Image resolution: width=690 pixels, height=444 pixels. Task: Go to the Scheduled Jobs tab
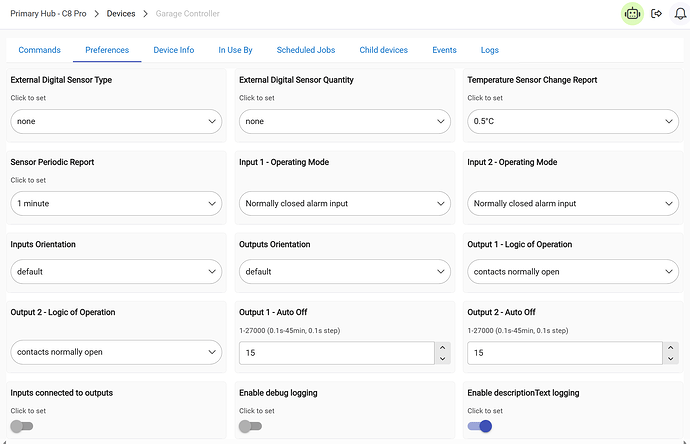[x=305, y=50]
